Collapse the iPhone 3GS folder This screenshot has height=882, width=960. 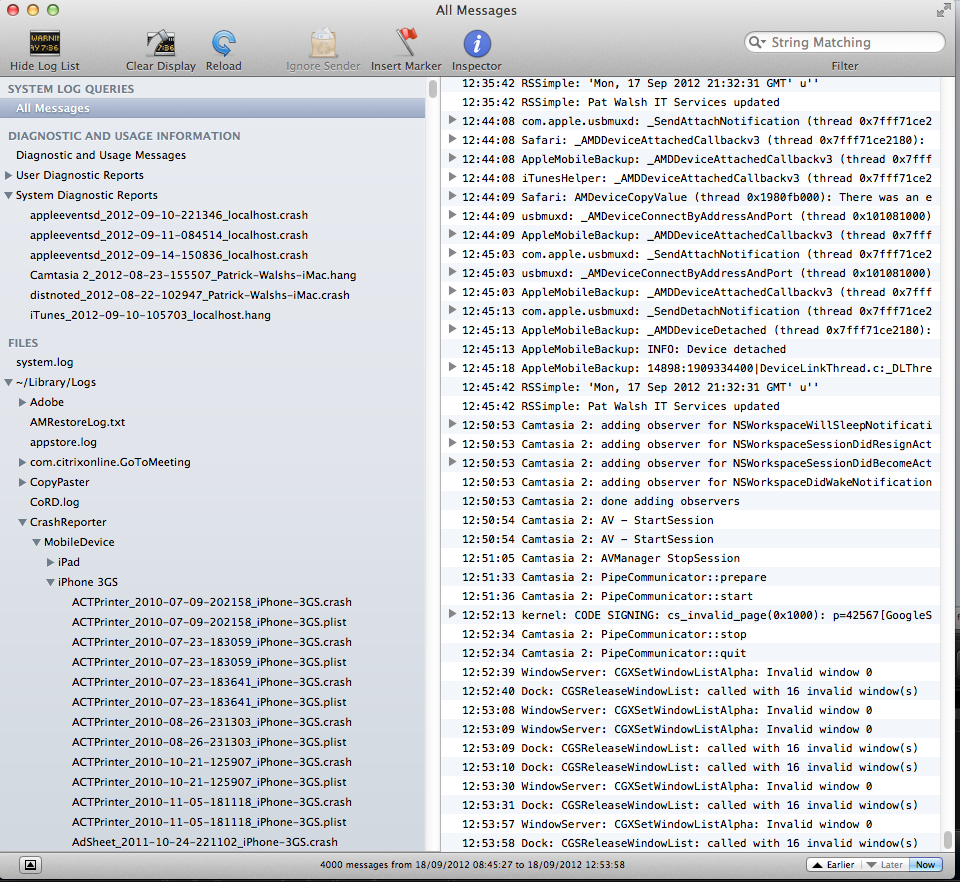[51, 582]
